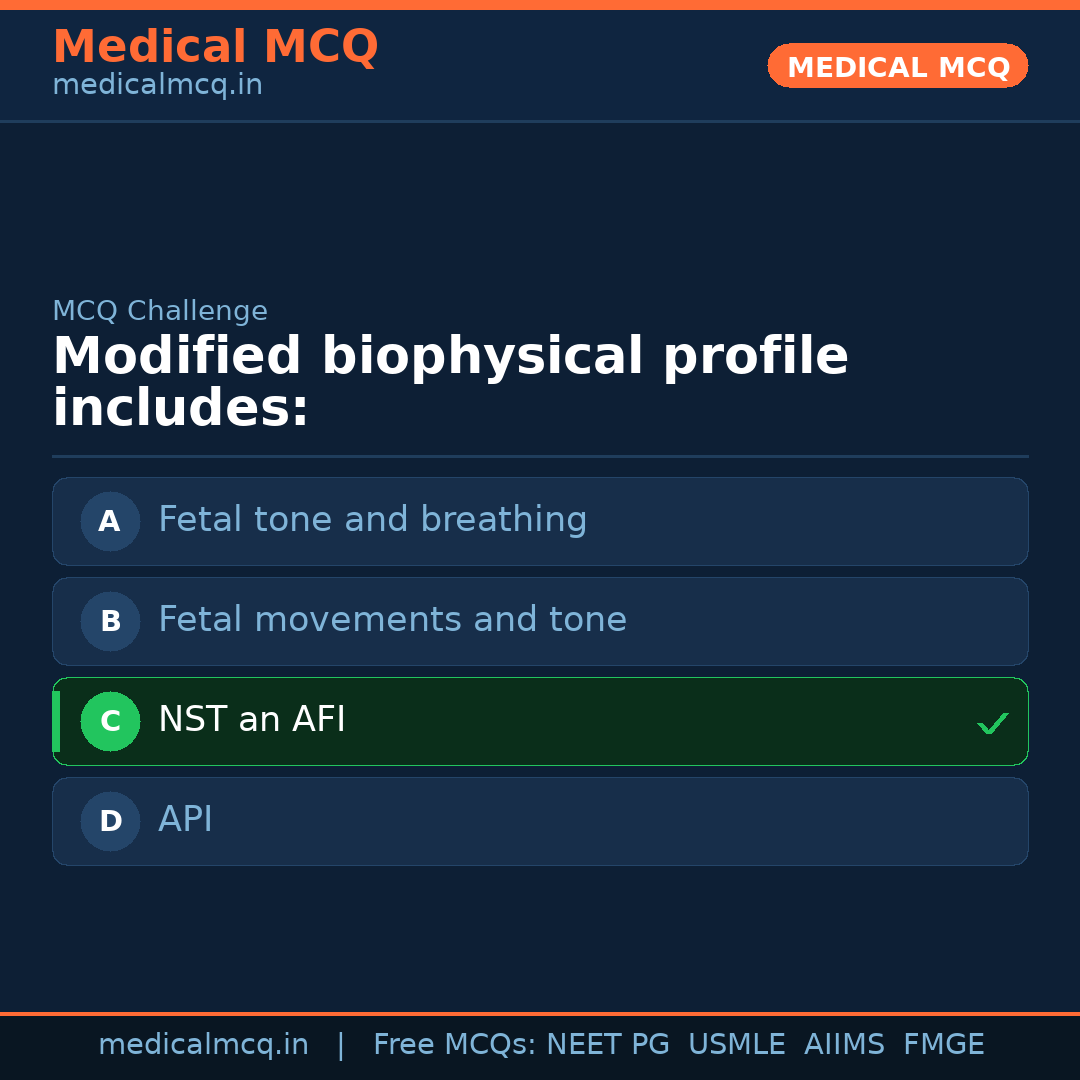Choose option "Fetal movements and tone"
Viewport: 1080px width, 1080px height.
pos(392,620)
